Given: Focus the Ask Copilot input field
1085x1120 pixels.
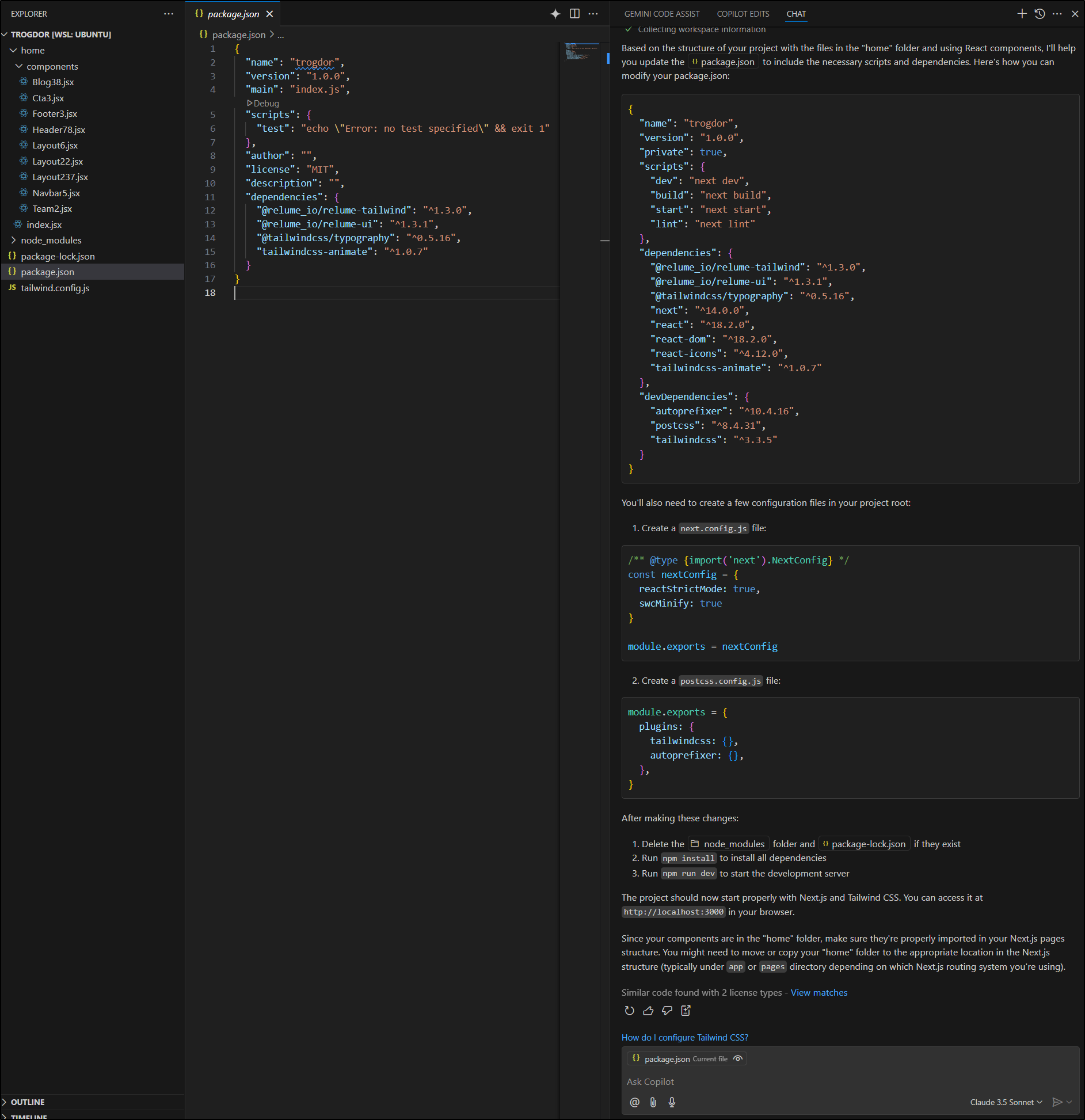Looking at the screenshot, I should [x=850, y=1081].
